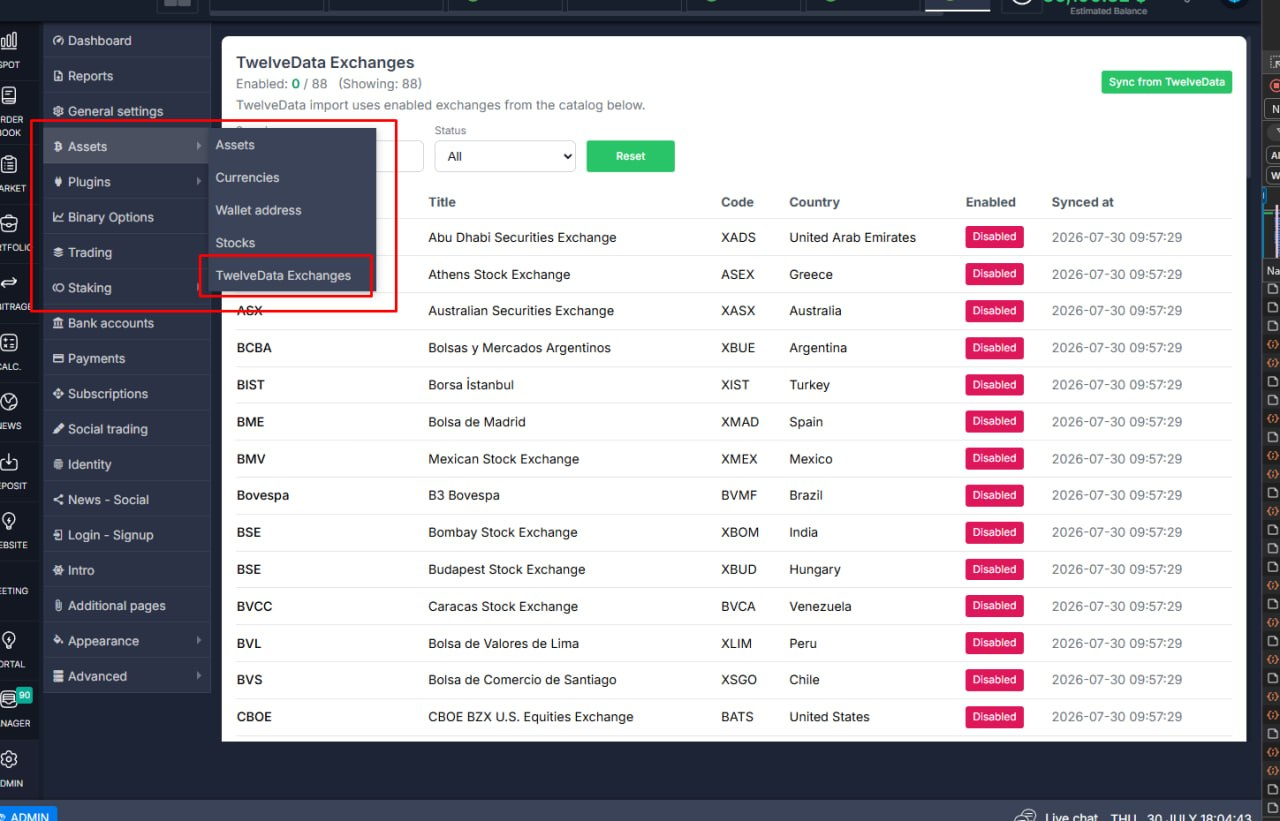Toggle Disabled badge for Bolsa de Madrid
The height and width of the screenshot is (821, 1280).
pos(994,421)
